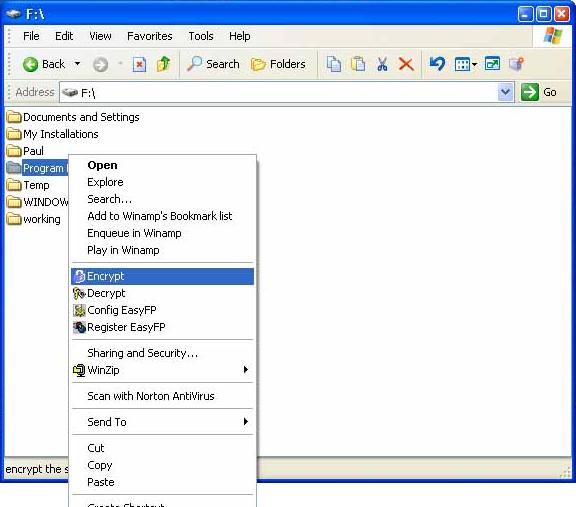The width and height of the screenshot is (576, 507).
Task: Expand the Send To submenu arrow
Action: pyautogui.click(x=246, y=421)
